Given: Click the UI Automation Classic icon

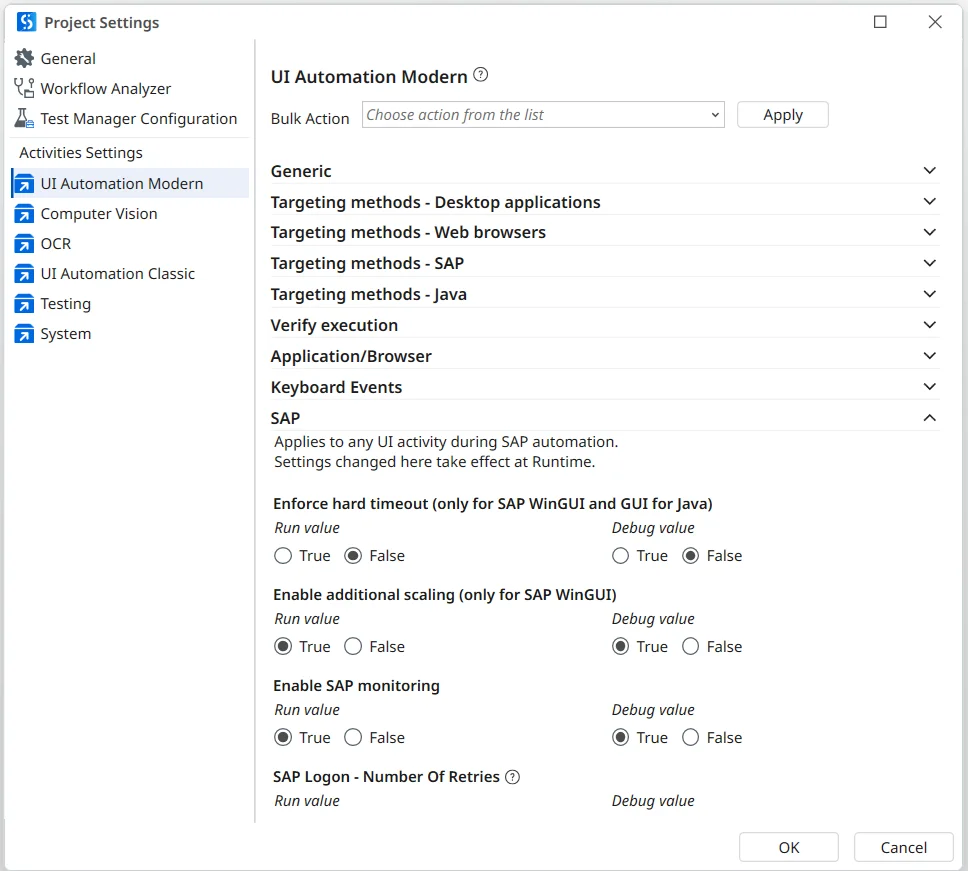Looking at the screenshot, I should point(24,273).
